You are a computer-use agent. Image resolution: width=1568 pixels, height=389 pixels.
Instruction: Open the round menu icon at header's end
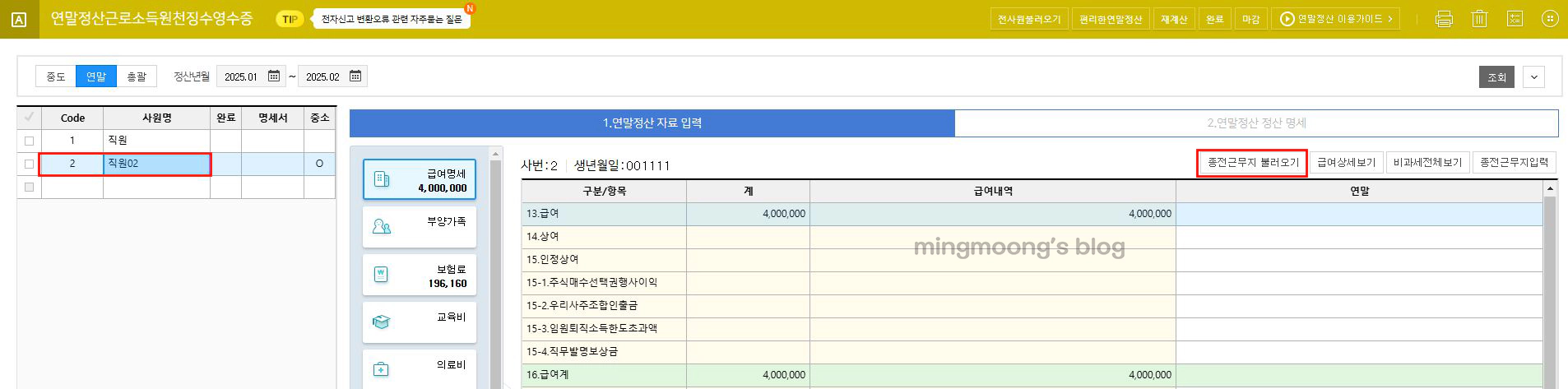pos(1550,19)
